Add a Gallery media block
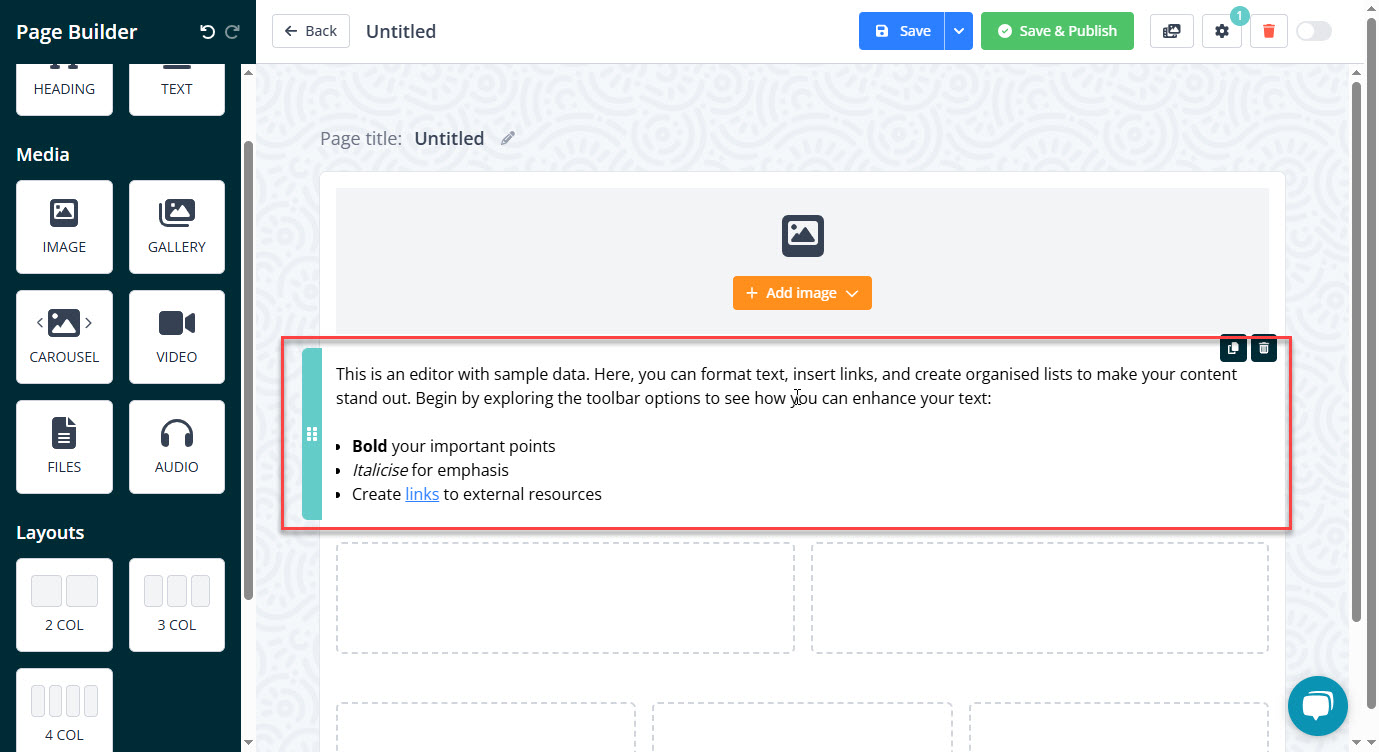This screenshot has height=752, width=1379. click(176, 226)
